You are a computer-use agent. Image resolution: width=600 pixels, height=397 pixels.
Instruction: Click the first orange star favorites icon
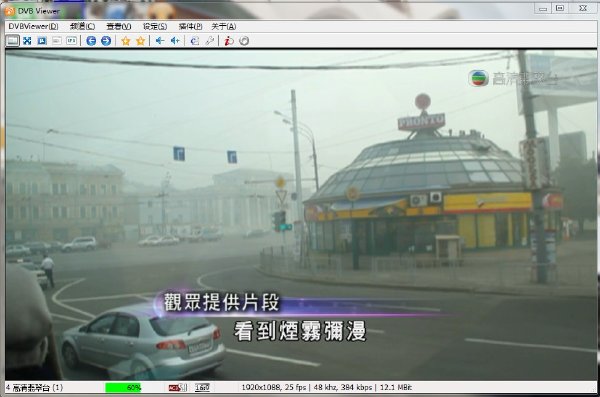coord(126,41)
